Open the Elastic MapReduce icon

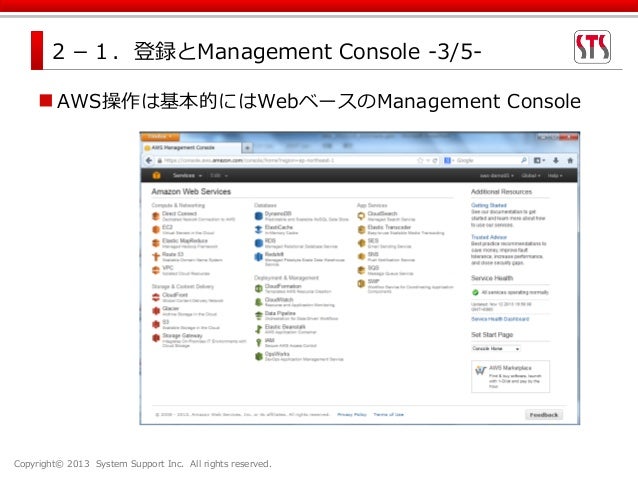pyautogui.click(x=156, y=243)
